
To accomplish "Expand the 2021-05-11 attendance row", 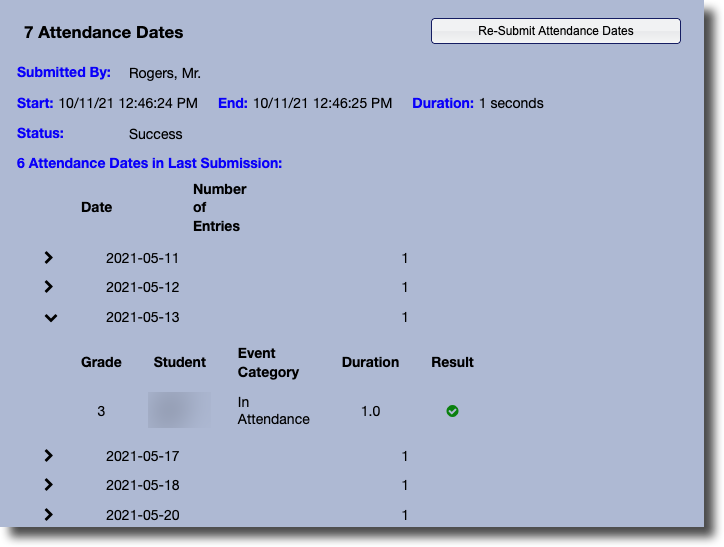I will (49, 258).
